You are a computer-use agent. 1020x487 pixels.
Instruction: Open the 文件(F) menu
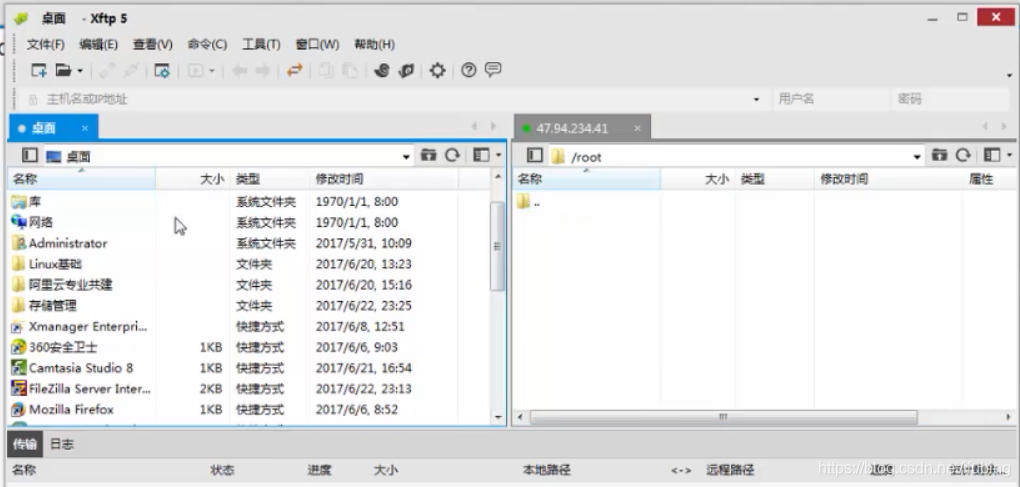click(46, 44)
